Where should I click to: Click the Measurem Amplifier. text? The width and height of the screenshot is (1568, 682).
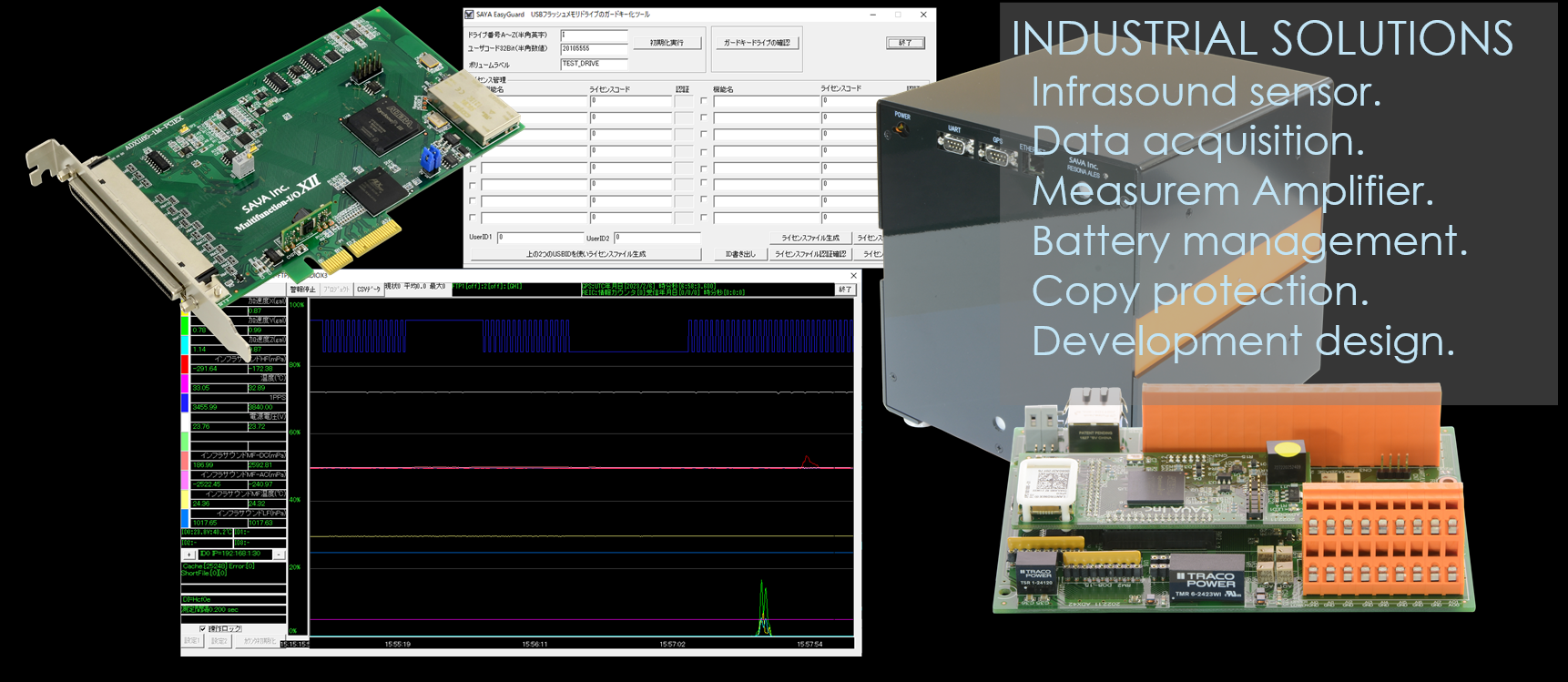pyautogui.click(x=1233, y=191)
